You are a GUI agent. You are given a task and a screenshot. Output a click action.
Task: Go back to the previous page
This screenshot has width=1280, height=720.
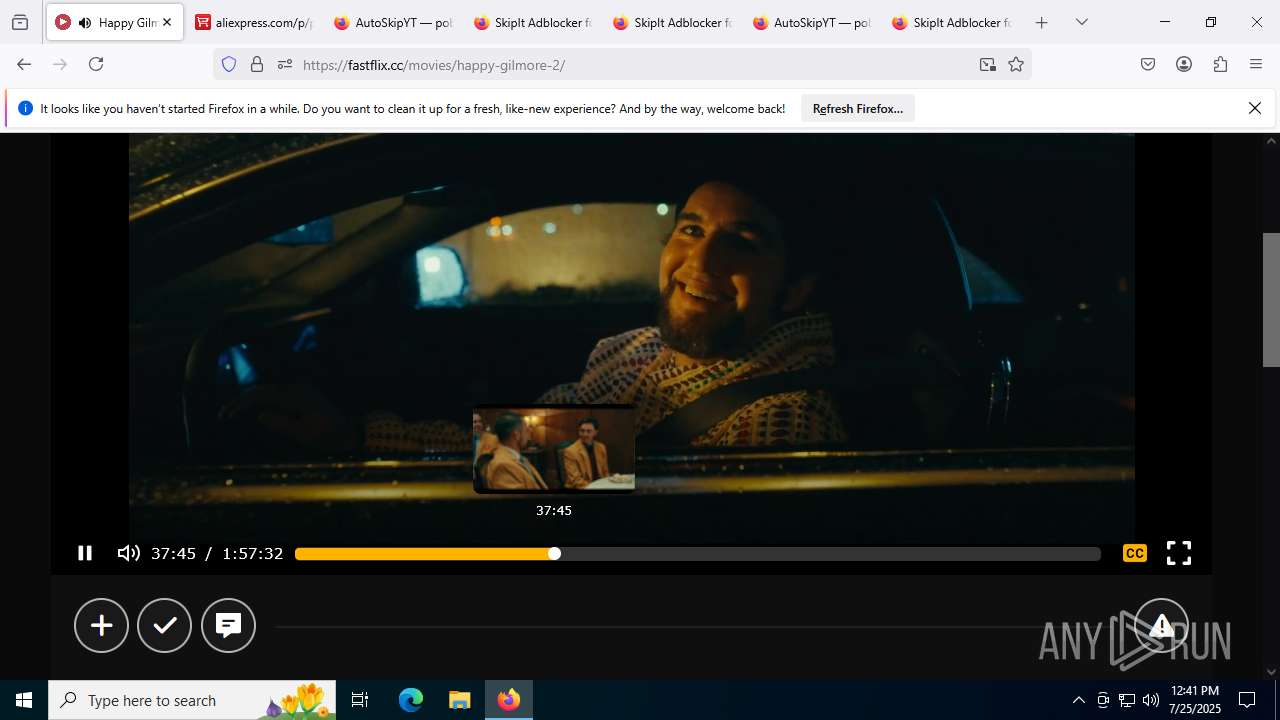point(24,64)
